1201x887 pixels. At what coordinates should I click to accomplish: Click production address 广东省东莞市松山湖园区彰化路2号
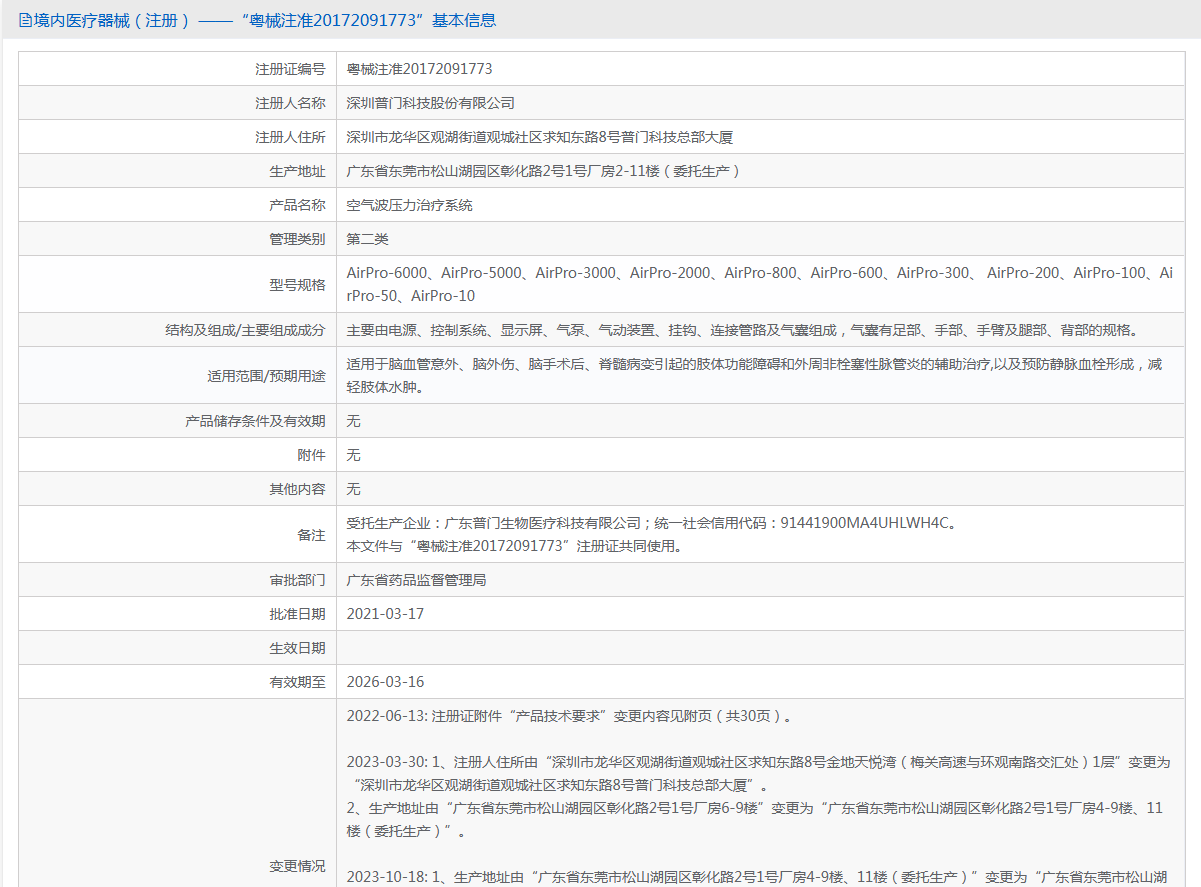pyautogui.click(x=543, y=171)
